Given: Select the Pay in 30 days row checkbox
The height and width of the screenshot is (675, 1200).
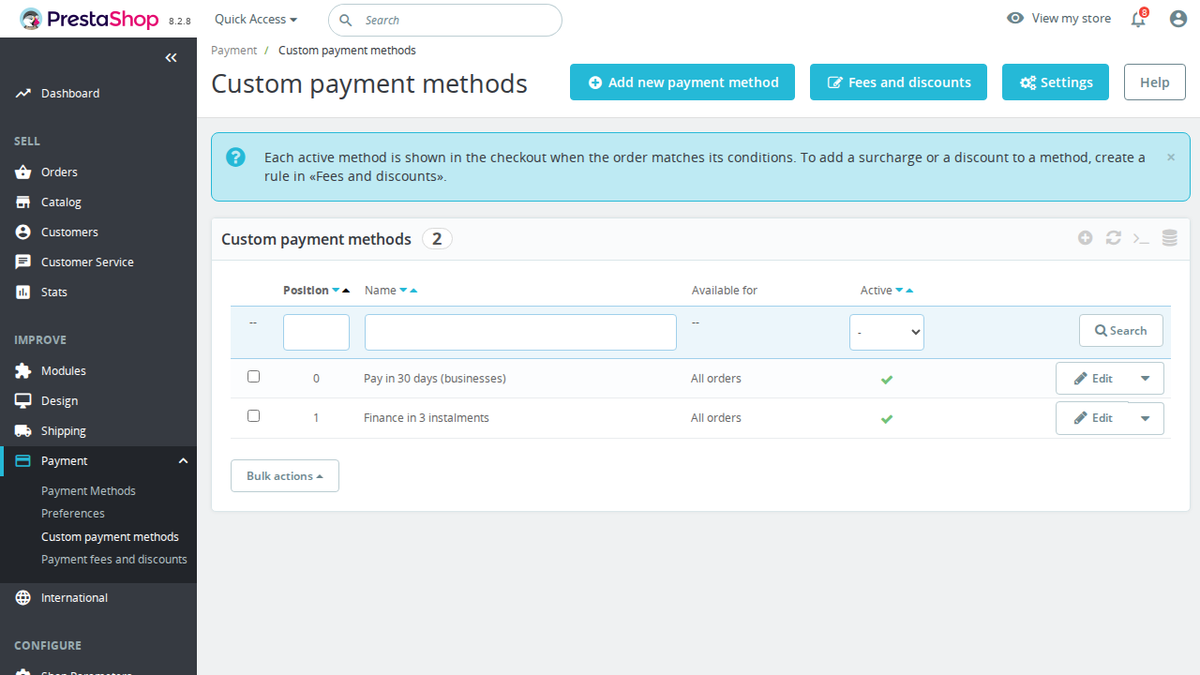Looking at the screenshot, I should [253, 377].
